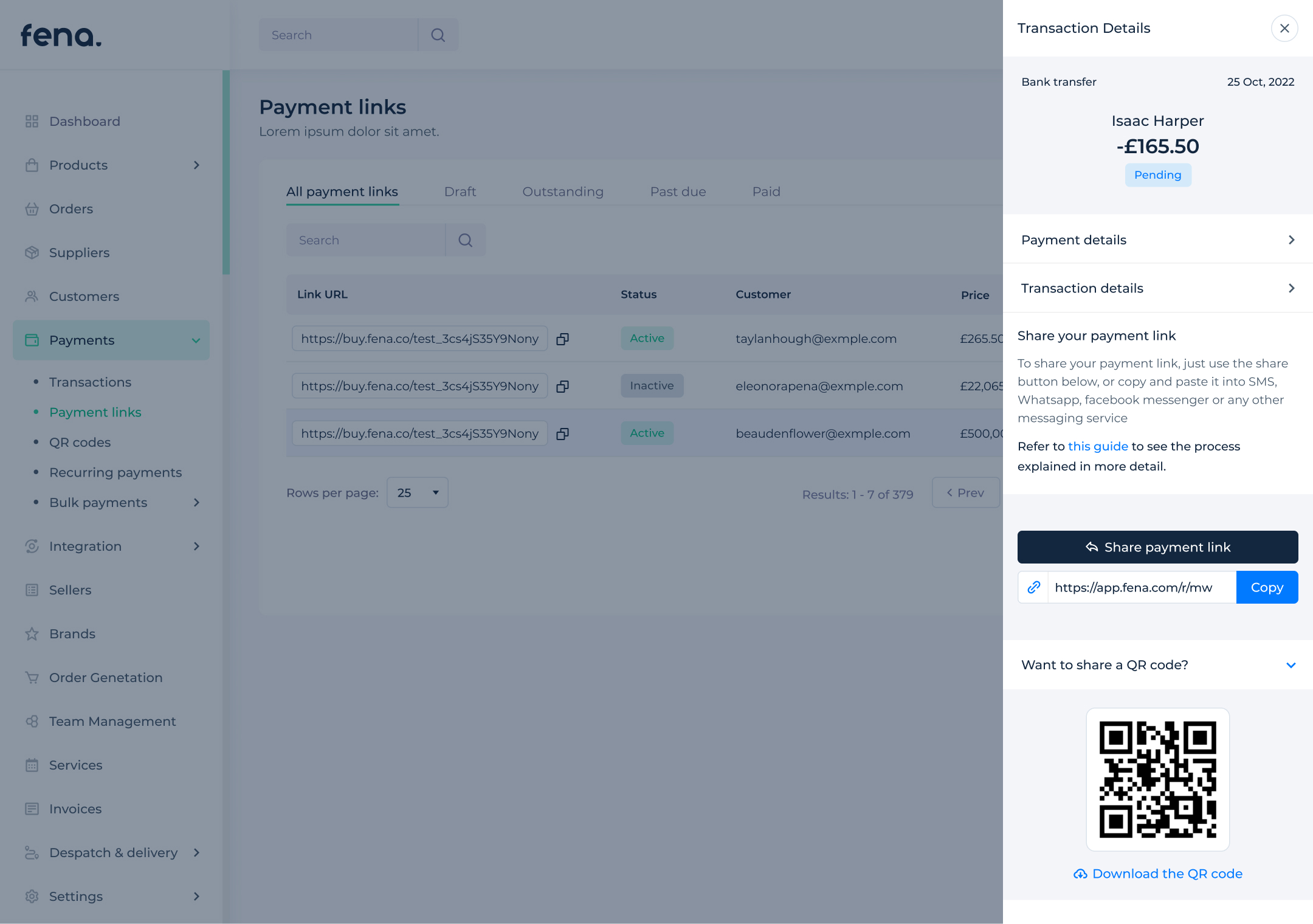Toggle visibility of Bulk payments submenu
This screenshot has width=1313, height=924.
point(197,502)
